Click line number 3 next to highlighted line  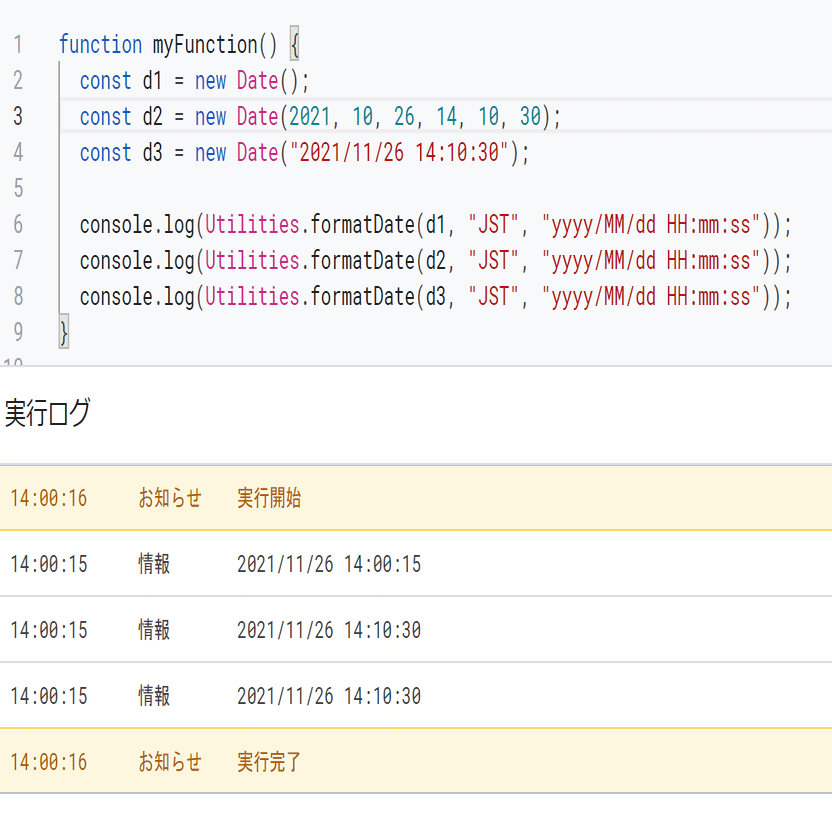[21, 116]
